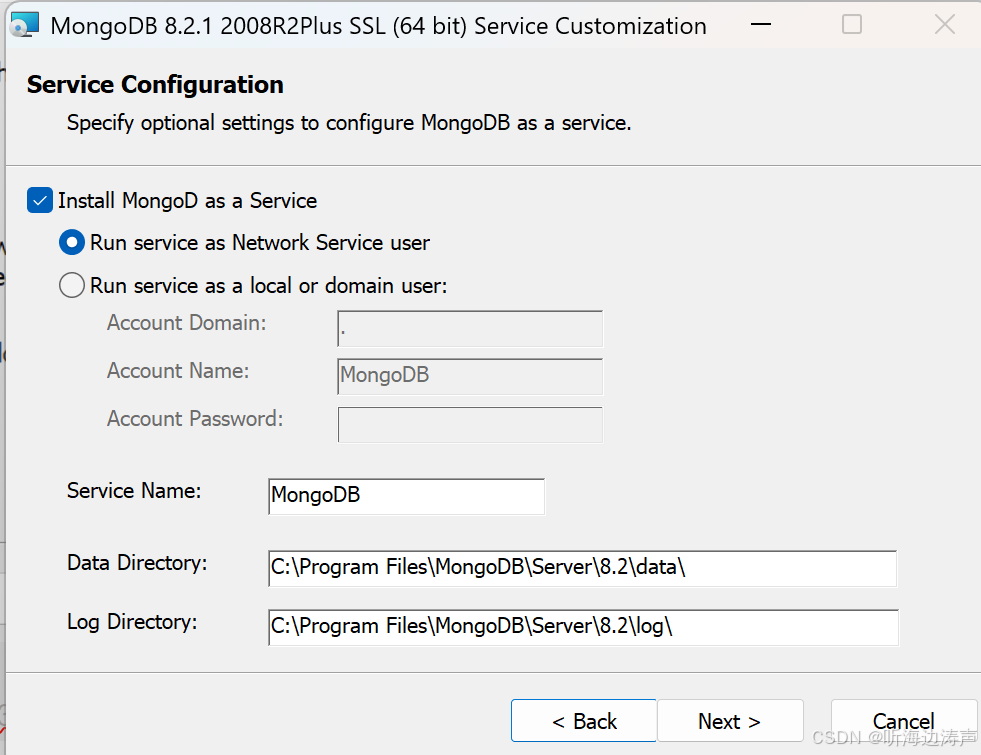Click the Service Name label
Image resolution: width=981 pixels, height=755 pixels.
click(x=134, y=491)
